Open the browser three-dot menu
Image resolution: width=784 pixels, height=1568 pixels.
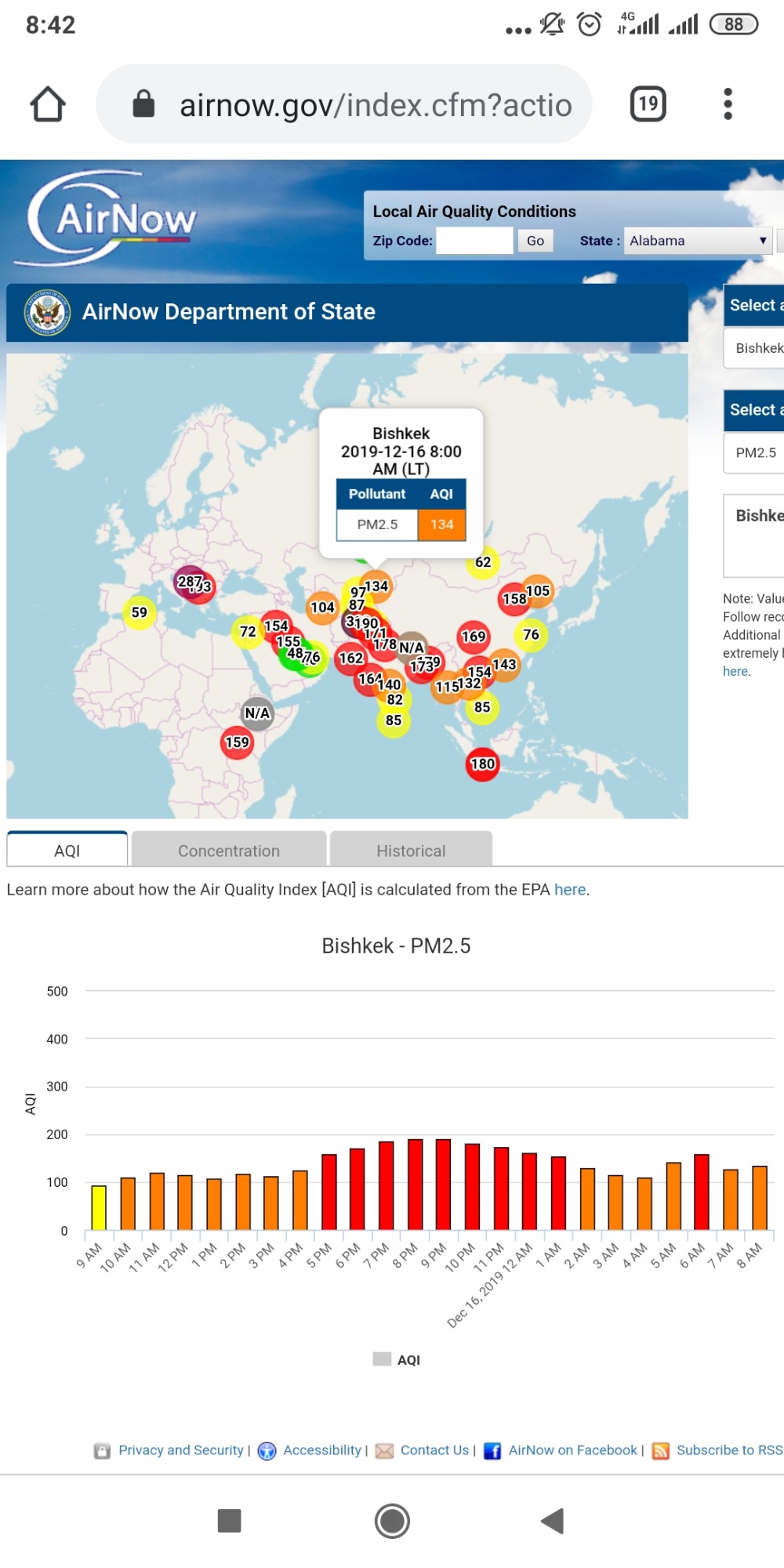(728, 104)
